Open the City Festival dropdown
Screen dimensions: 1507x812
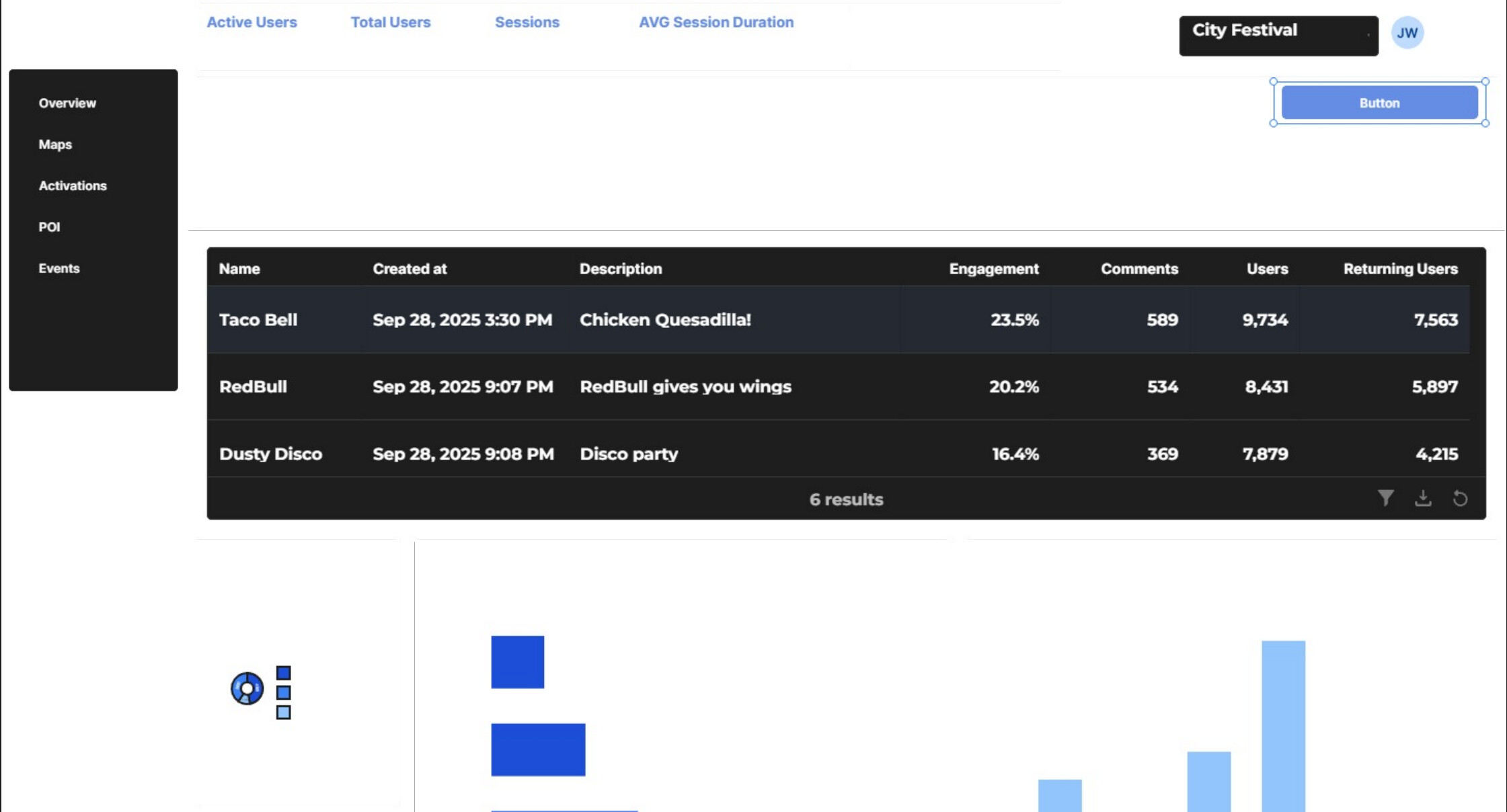tap(1278, 36)
